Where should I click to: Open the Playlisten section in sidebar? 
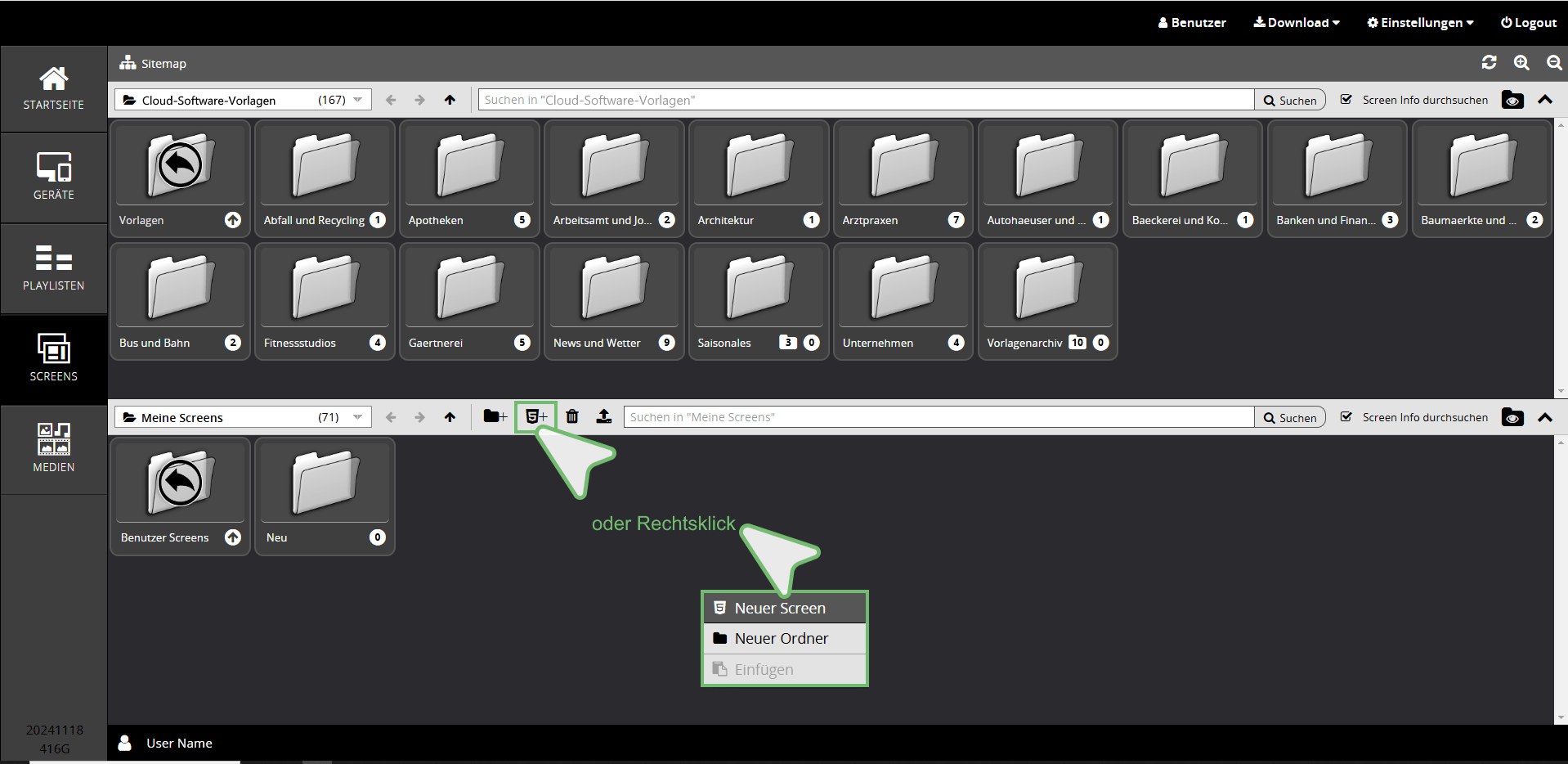[x=54, y=268]
